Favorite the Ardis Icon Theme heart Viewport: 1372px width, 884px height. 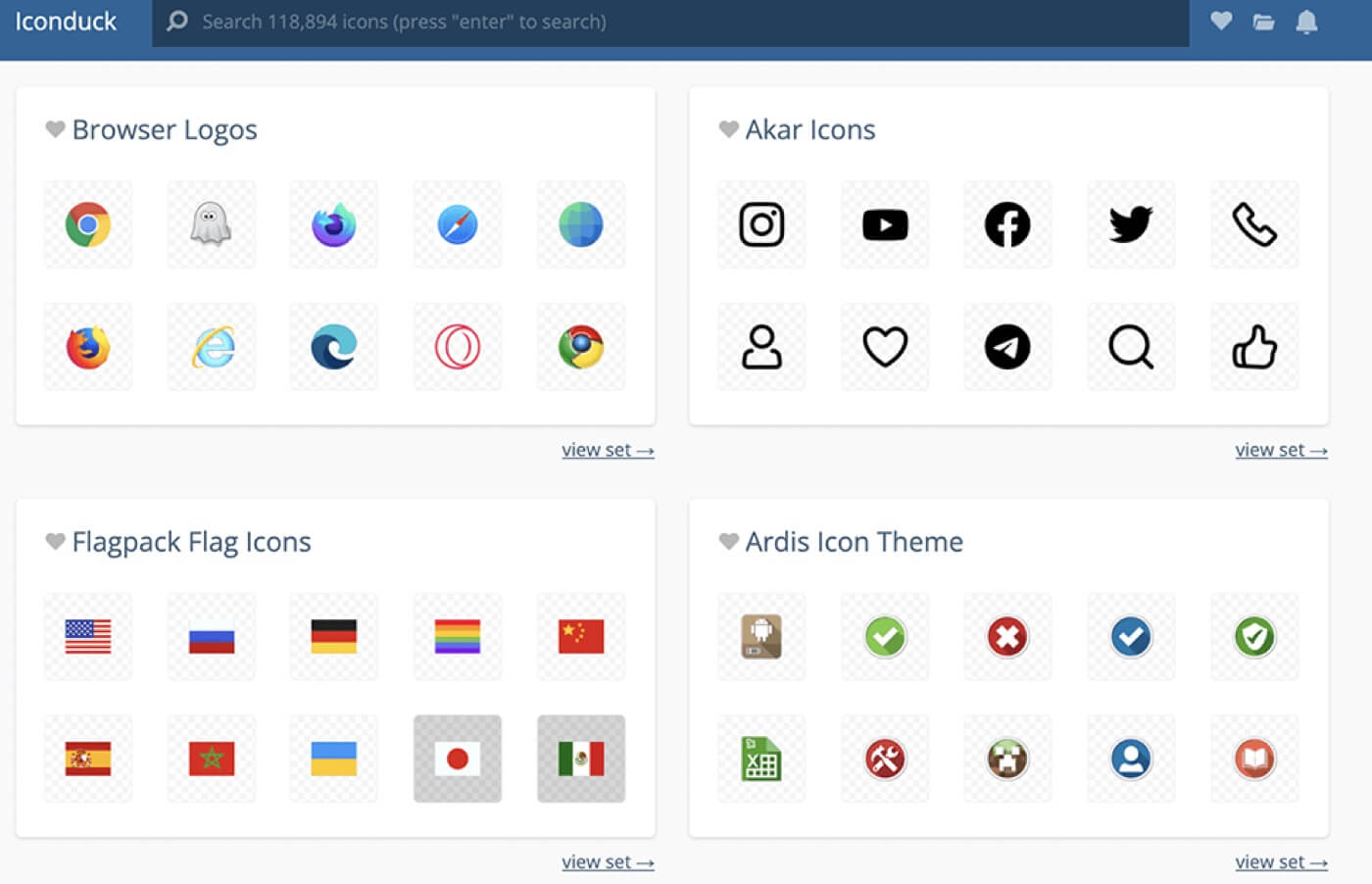click(x=728, y=541)
